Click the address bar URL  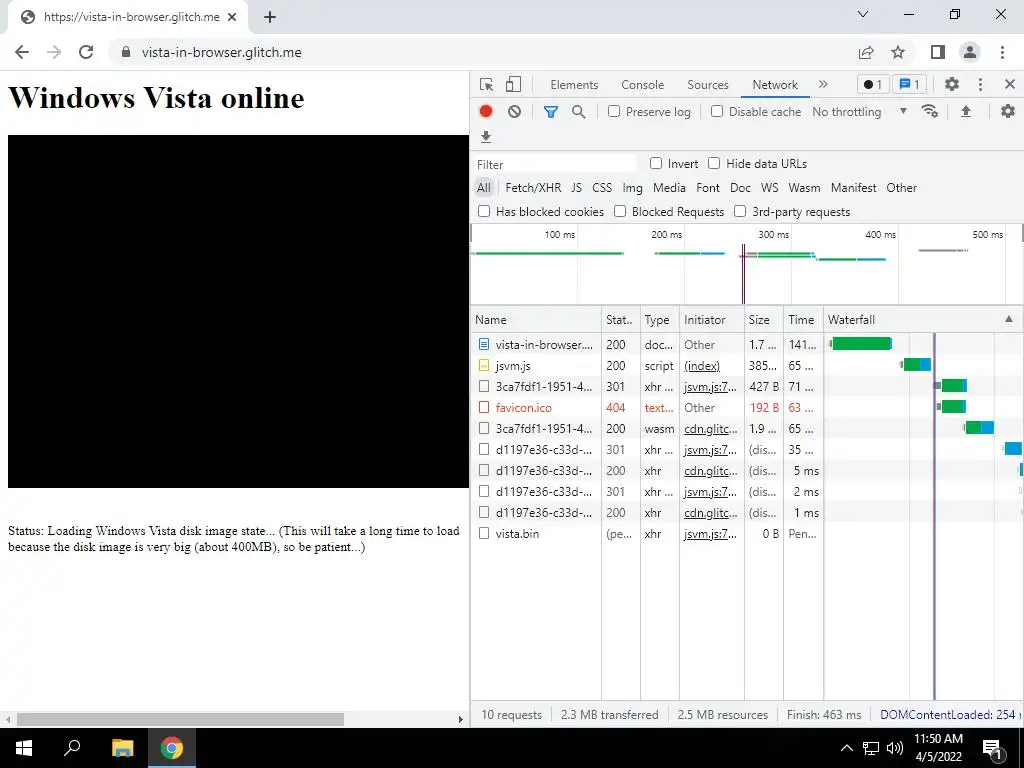(x=221, y=52)
